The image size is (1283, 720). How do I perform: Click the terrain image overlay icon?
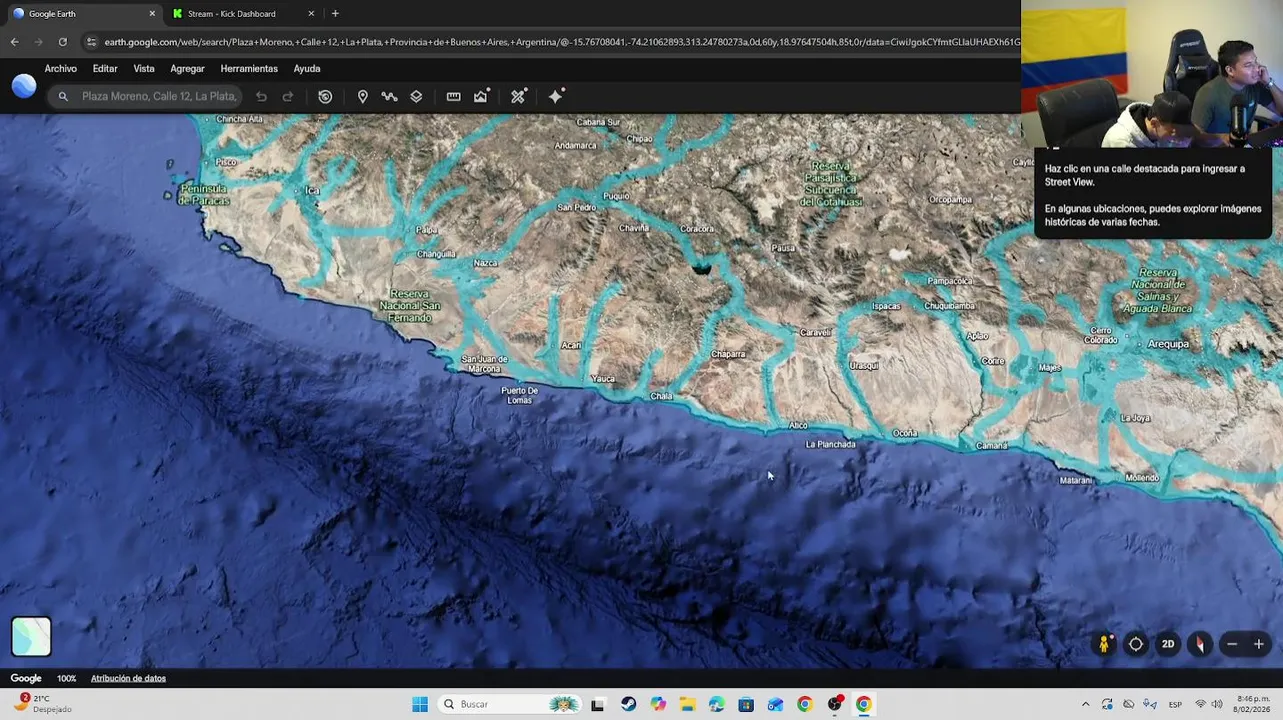coord(481,97)
